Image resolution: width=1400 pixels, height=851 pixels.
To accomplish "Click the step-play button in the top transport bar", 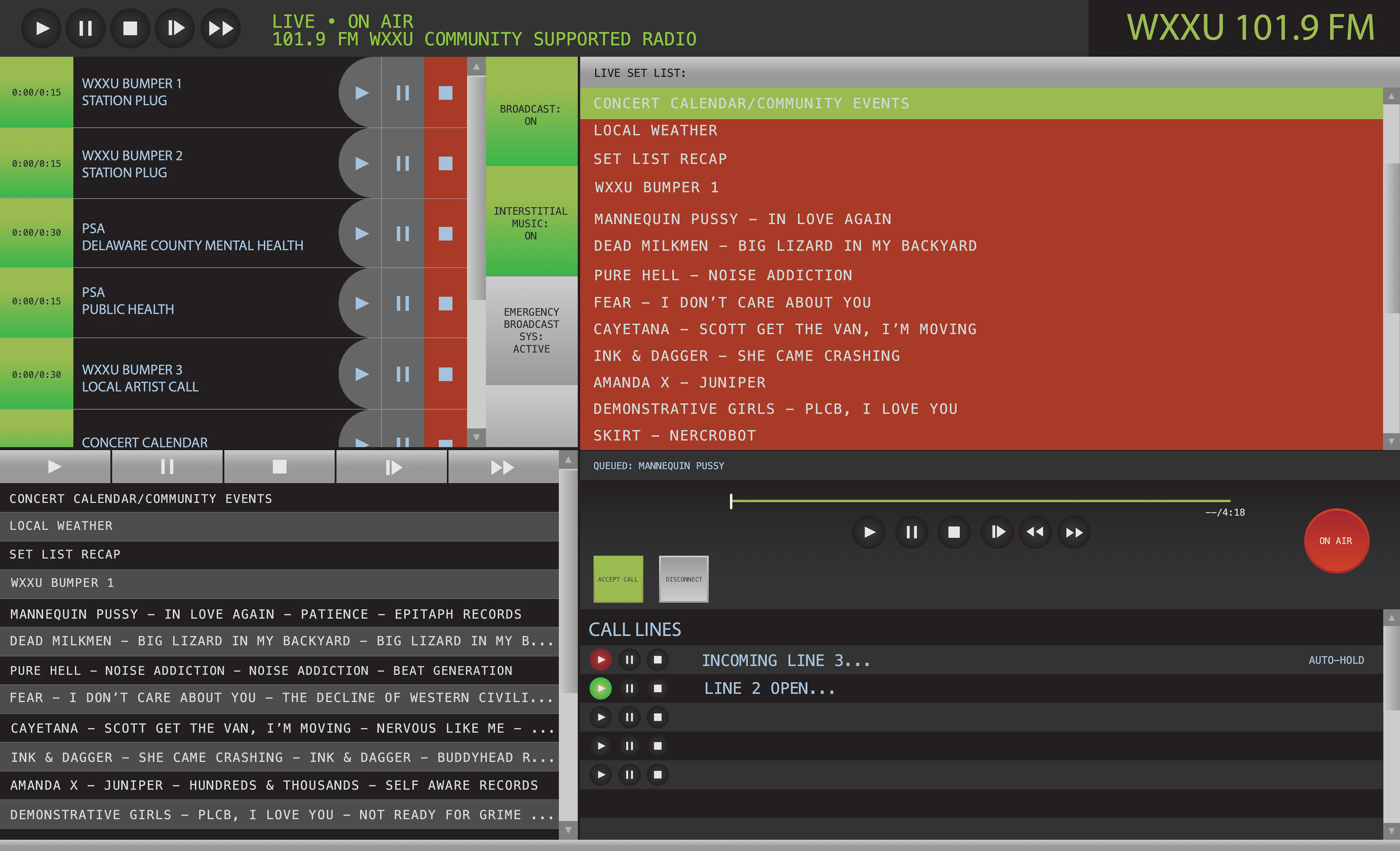I will click(176, 28).
